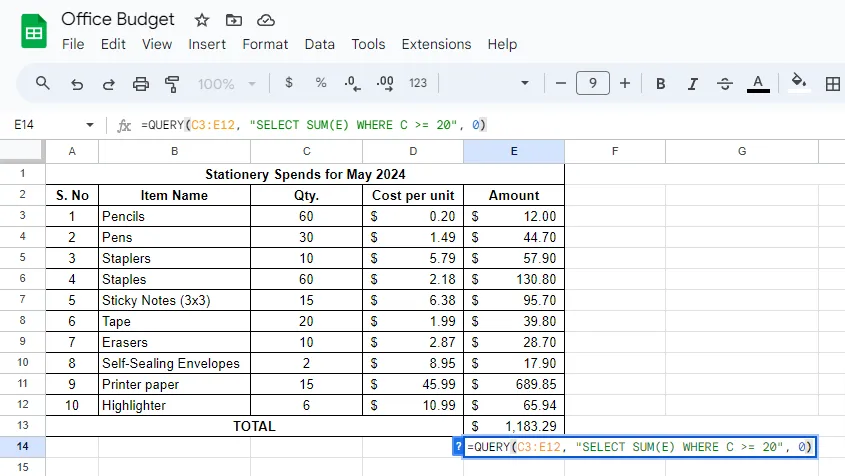Select the Sticky Notes (3x3) cell
845x476 pixels.
click(174, 300)
